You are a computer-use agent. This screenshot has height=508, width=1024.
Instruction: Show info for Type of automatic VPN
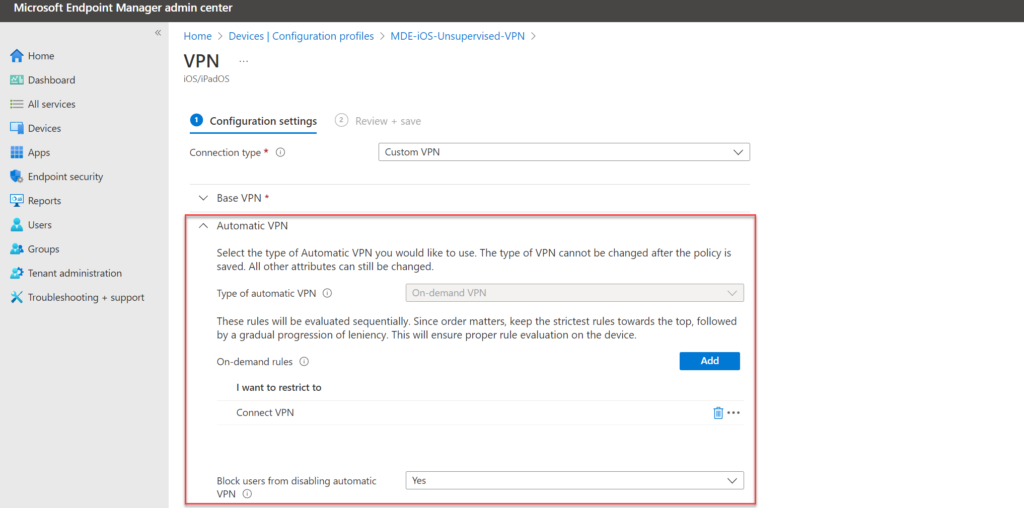click(x=328, y=294)
